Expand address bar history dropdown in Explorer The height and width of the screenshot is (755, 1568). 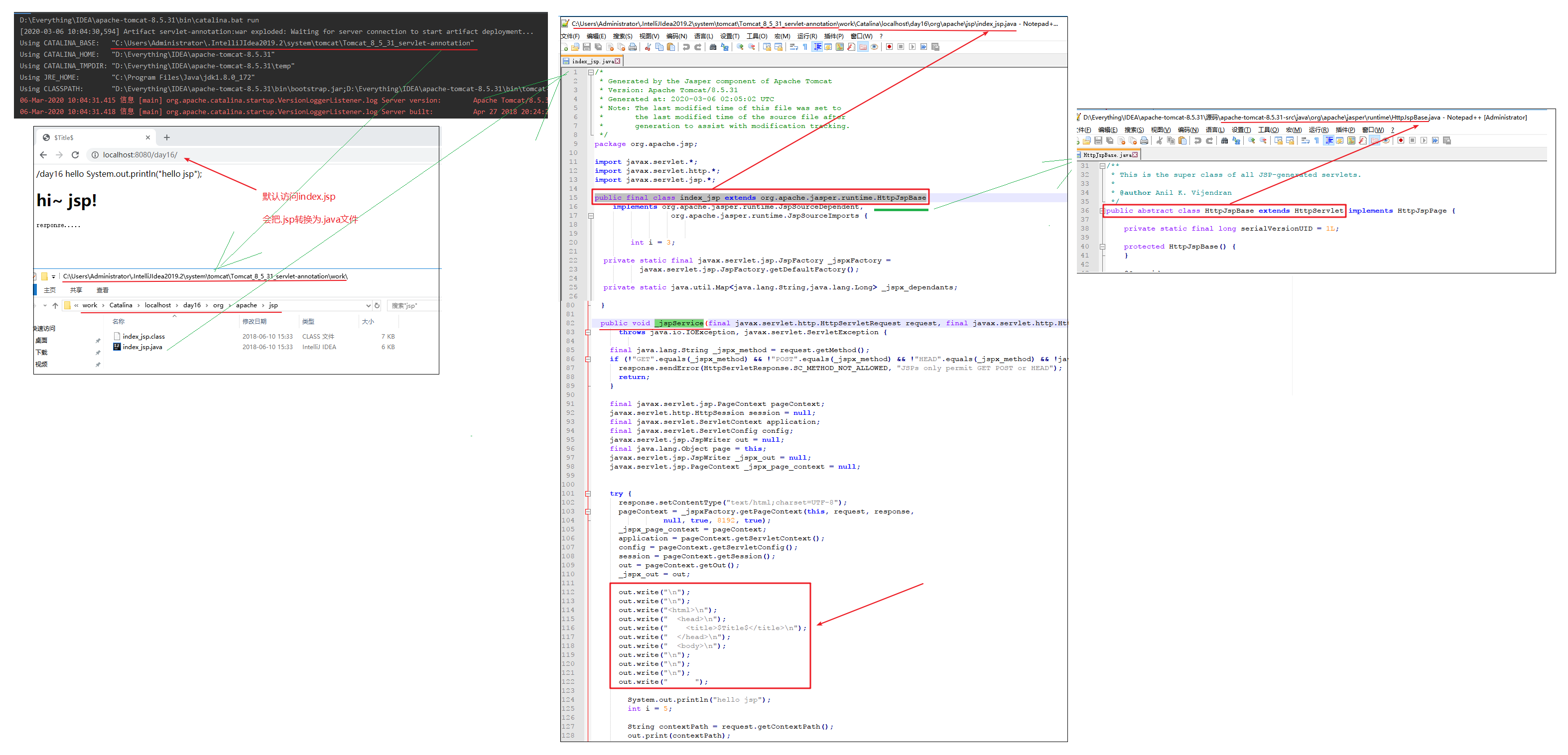(368, 305)
